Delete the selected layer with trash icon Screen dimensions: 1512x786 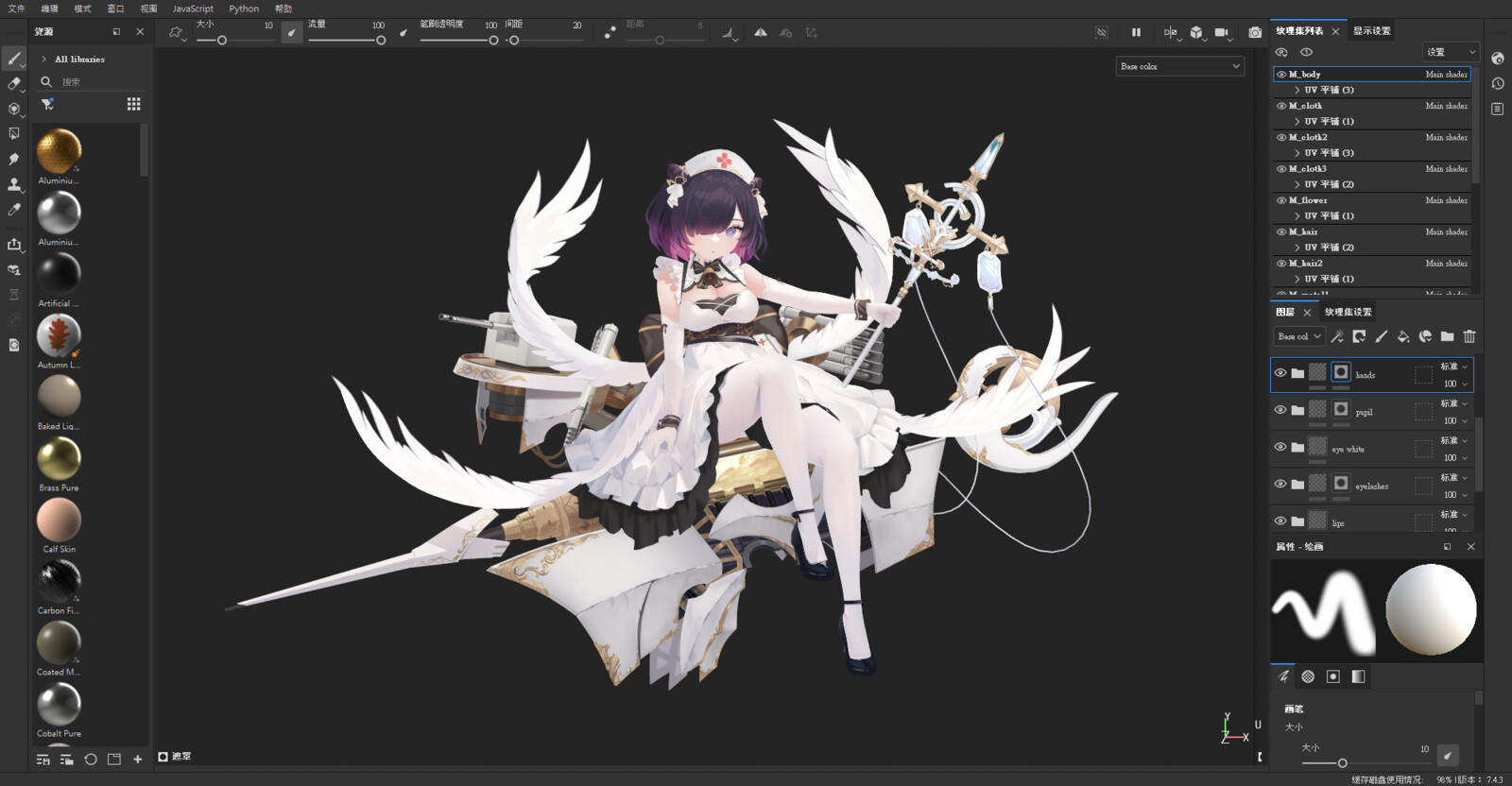click(x=1469, y=336)
